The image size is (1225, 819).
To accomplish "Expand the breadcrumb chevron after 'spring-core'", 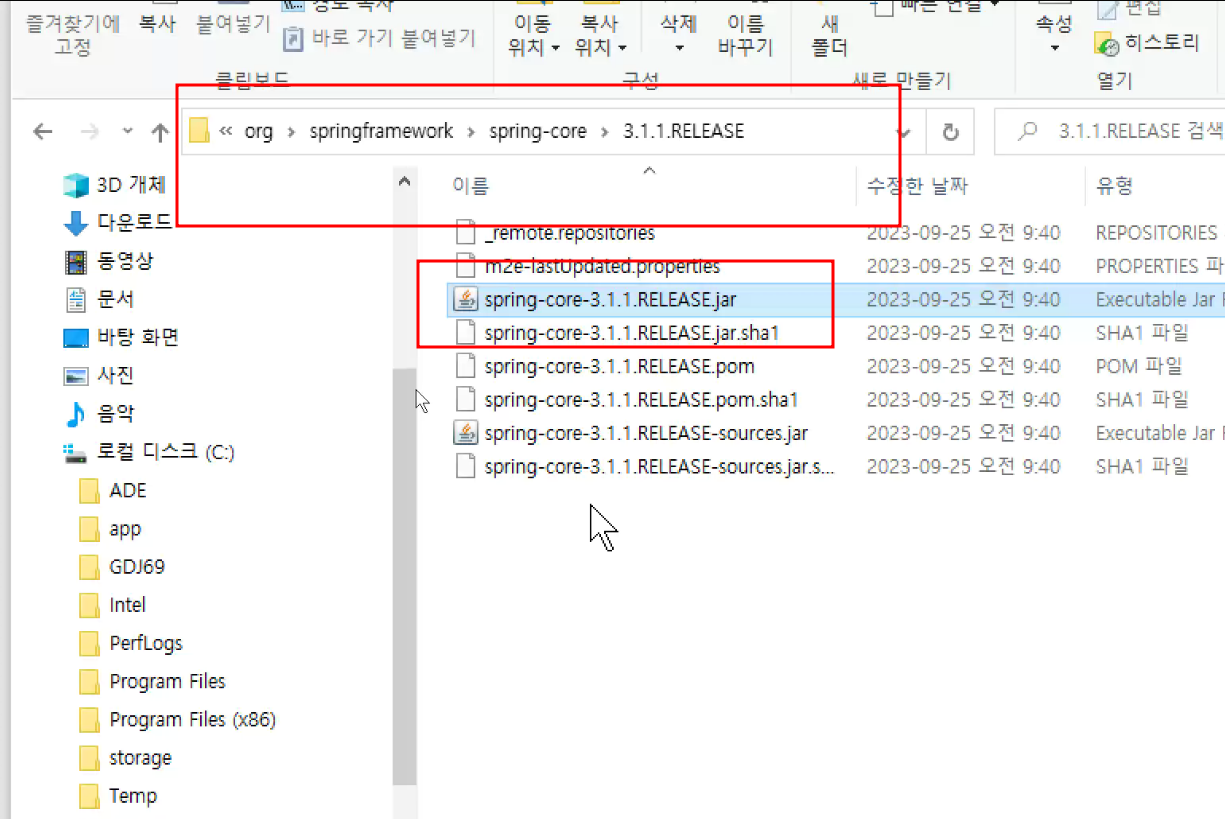I will (x=605, y=132).
